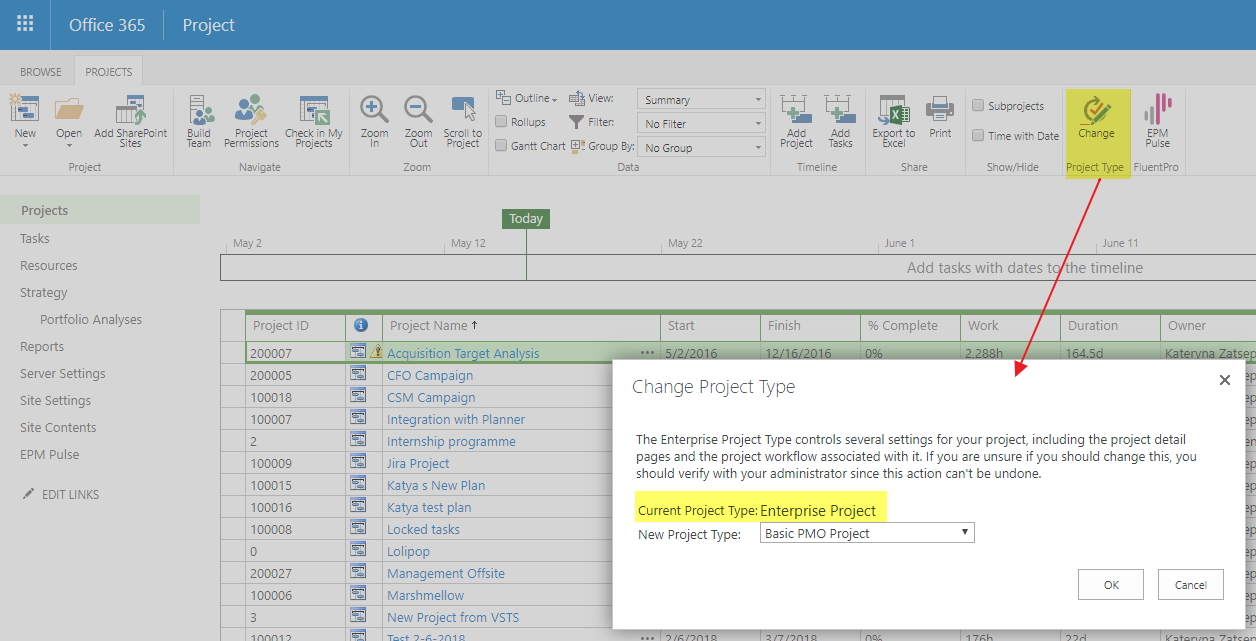Zoom In on the timeline
Screen dimensions: 1256x641
375,123
